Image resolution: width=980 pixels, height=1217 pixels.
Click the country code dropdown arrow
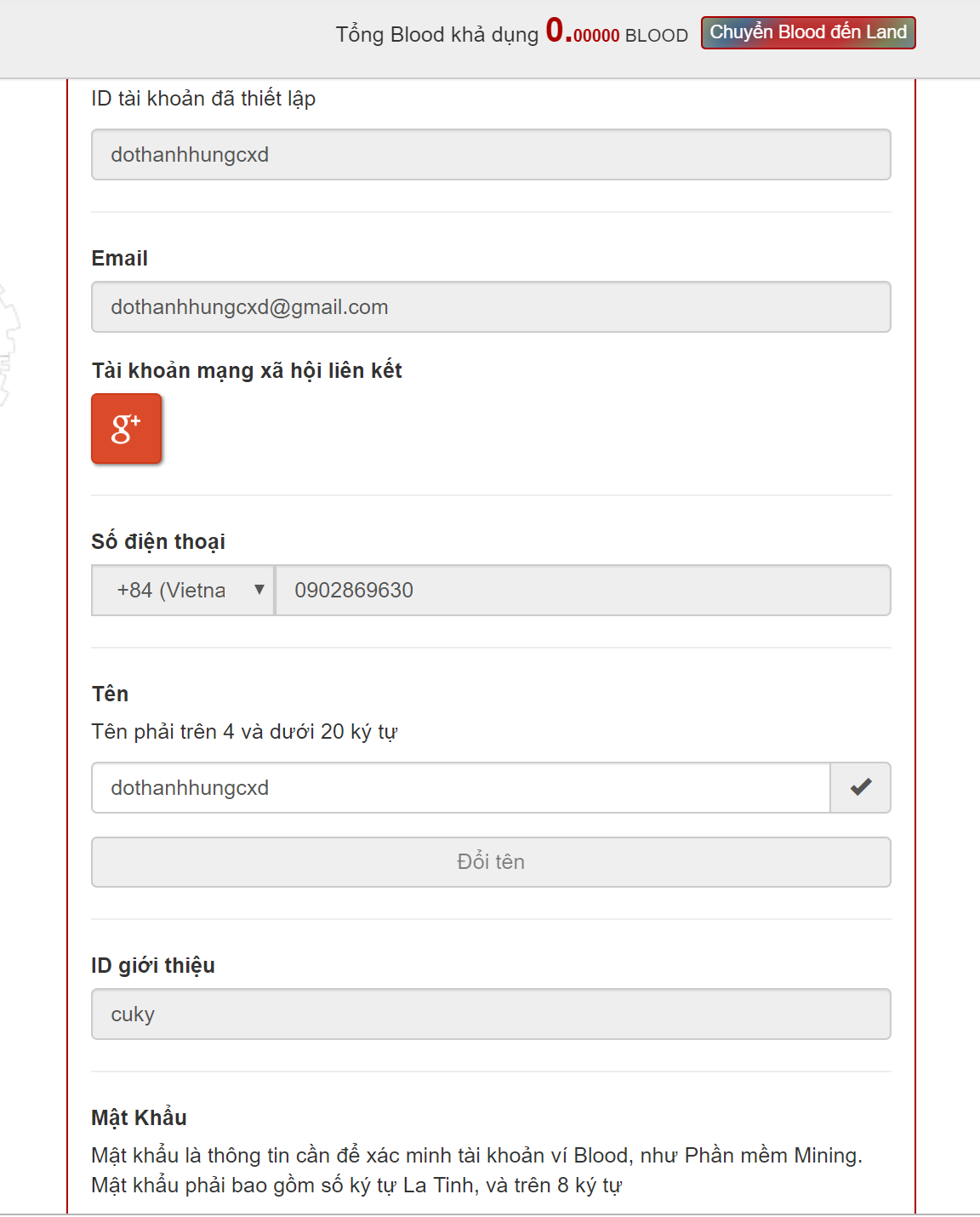point(259,589)
